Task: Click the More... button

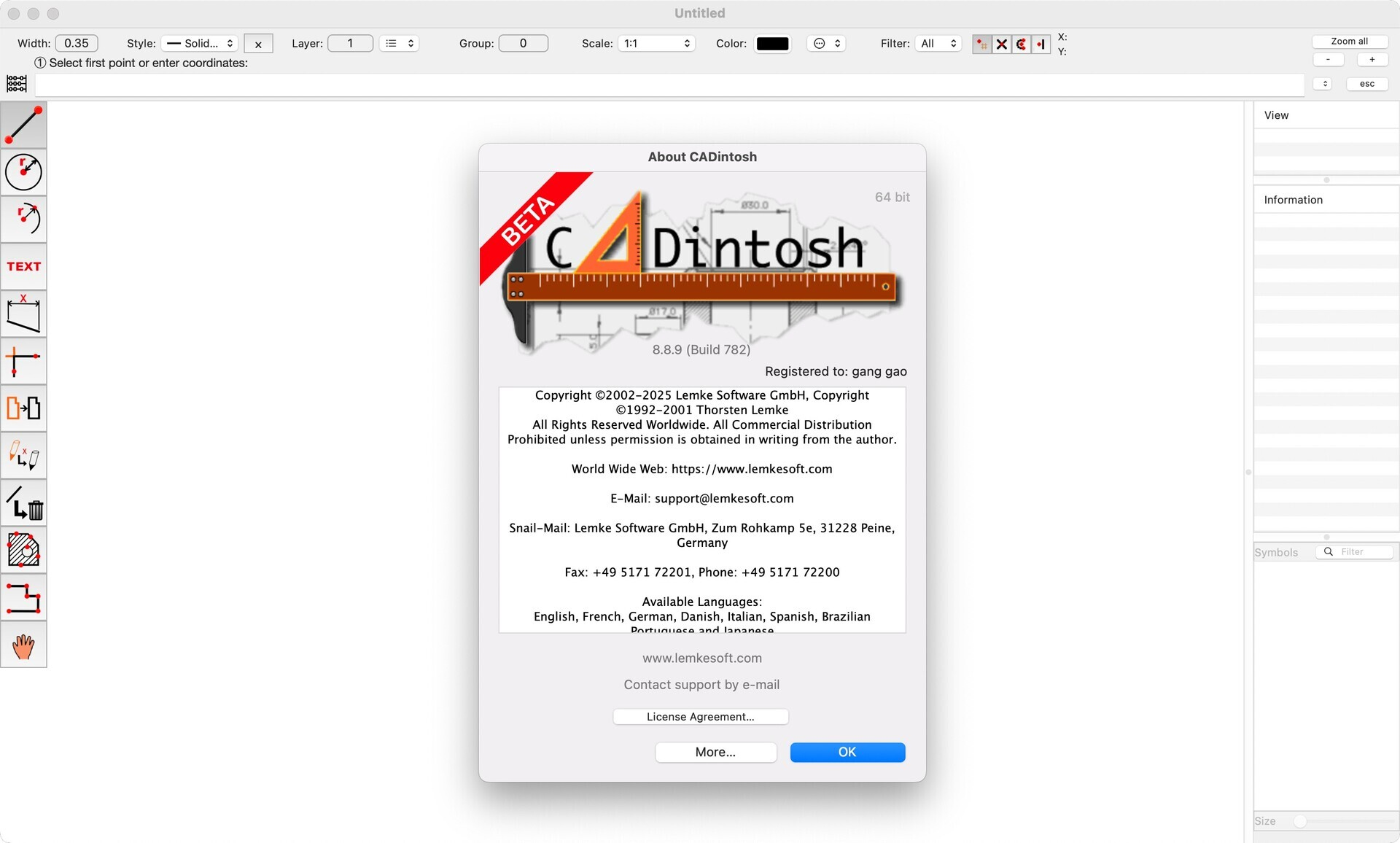Action: click(x=715, y=752)
